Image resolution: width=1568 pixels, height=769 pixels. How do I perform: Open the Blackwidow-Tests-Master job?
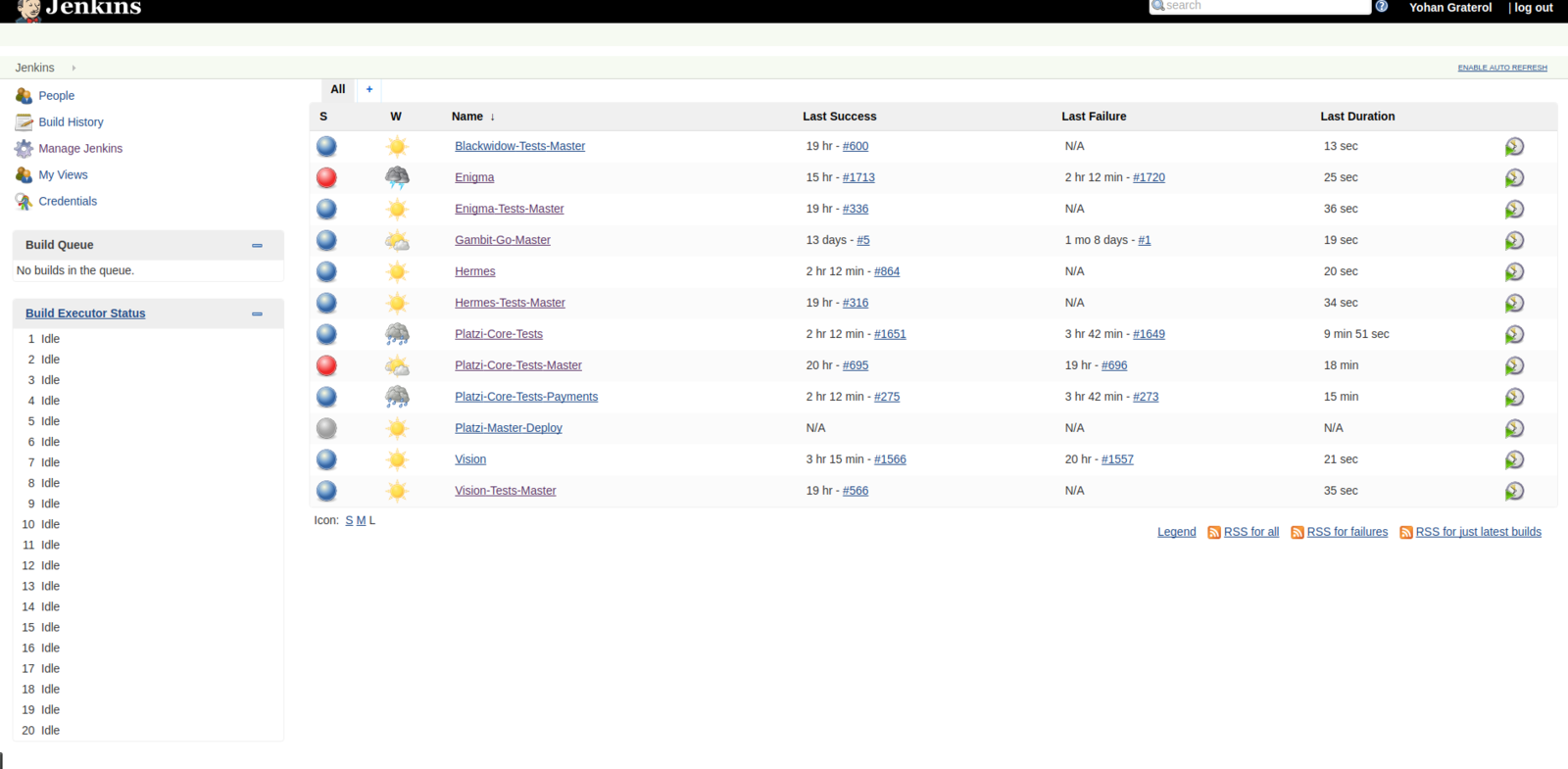(x=519, y=146)
